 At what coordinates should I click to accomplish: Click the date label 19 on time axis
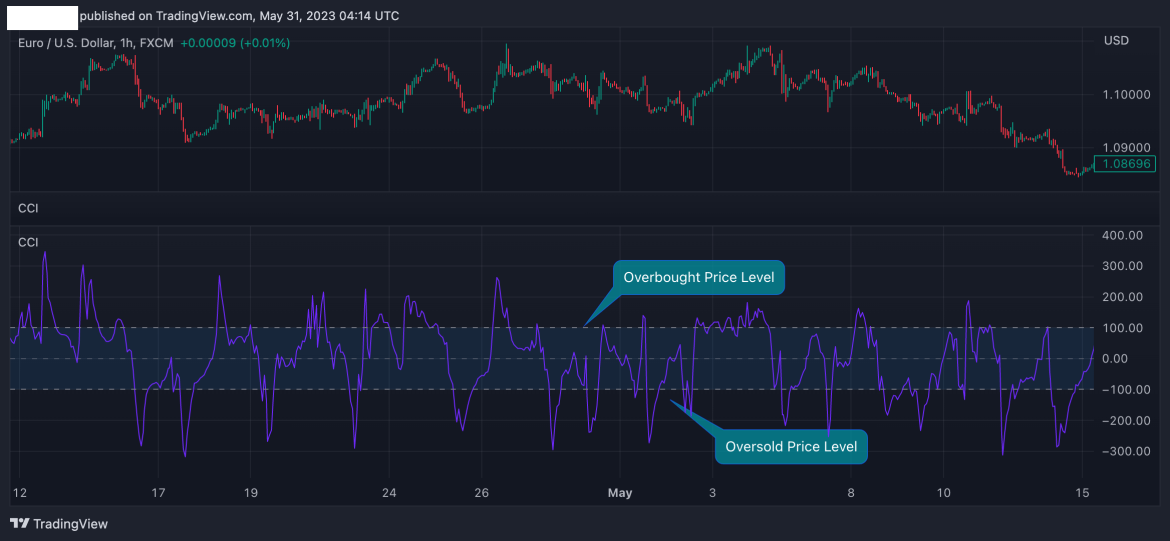click(x=250, y=492)
